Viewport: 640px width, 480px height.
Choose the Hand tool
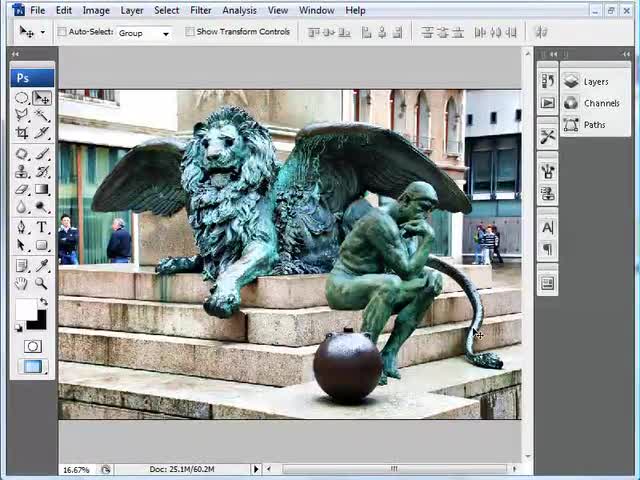(x=22, y=284)
